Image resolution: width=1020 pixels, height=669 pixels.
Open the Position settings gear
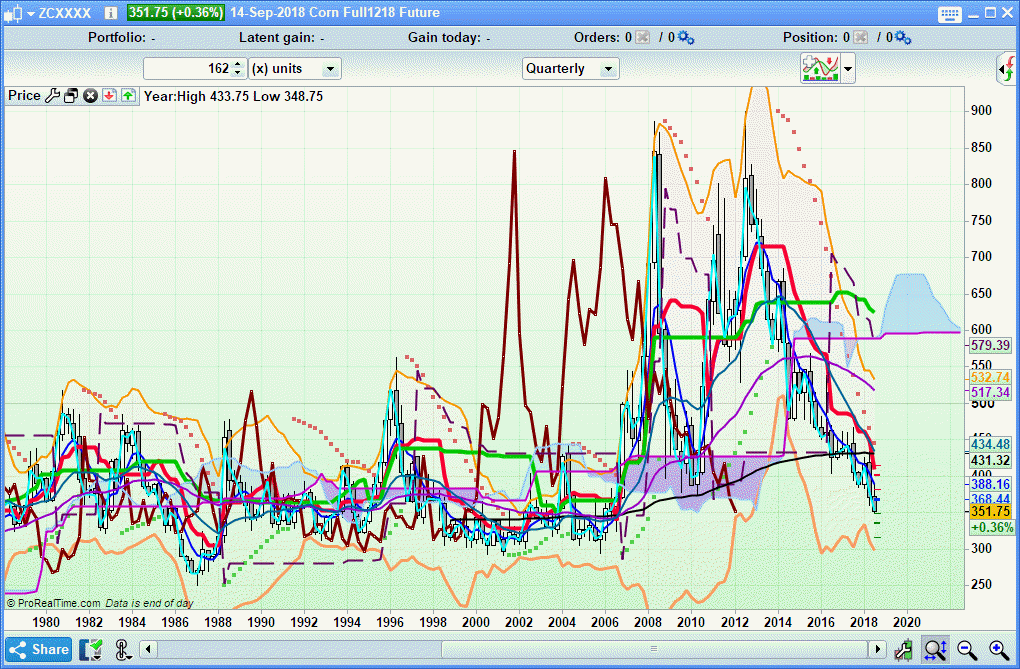click(902, 38)
